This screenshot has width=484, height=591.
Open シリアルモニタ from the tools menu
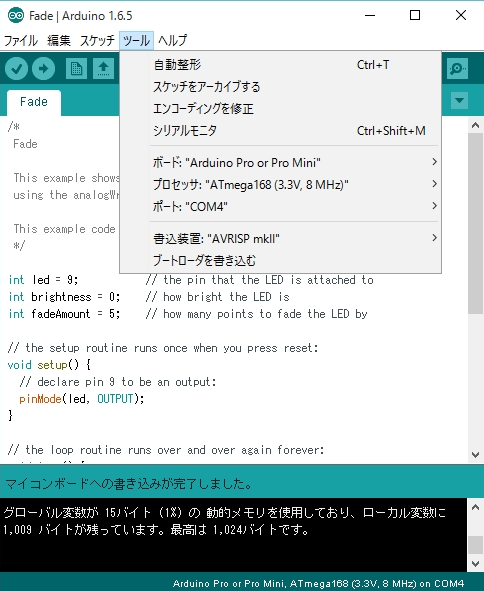pos(280,130)
